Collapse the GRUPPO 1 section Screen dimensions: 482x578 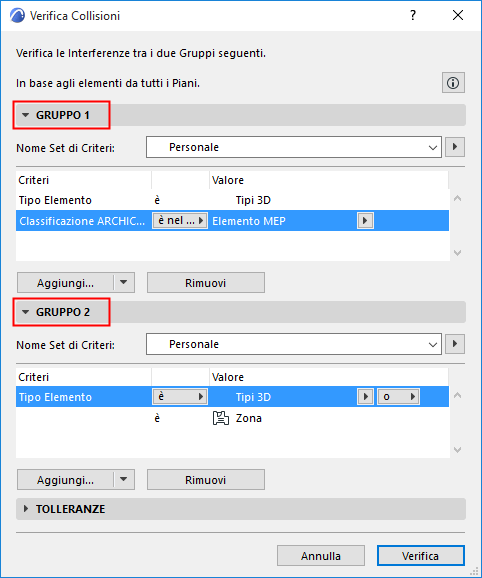coord(25,115)
